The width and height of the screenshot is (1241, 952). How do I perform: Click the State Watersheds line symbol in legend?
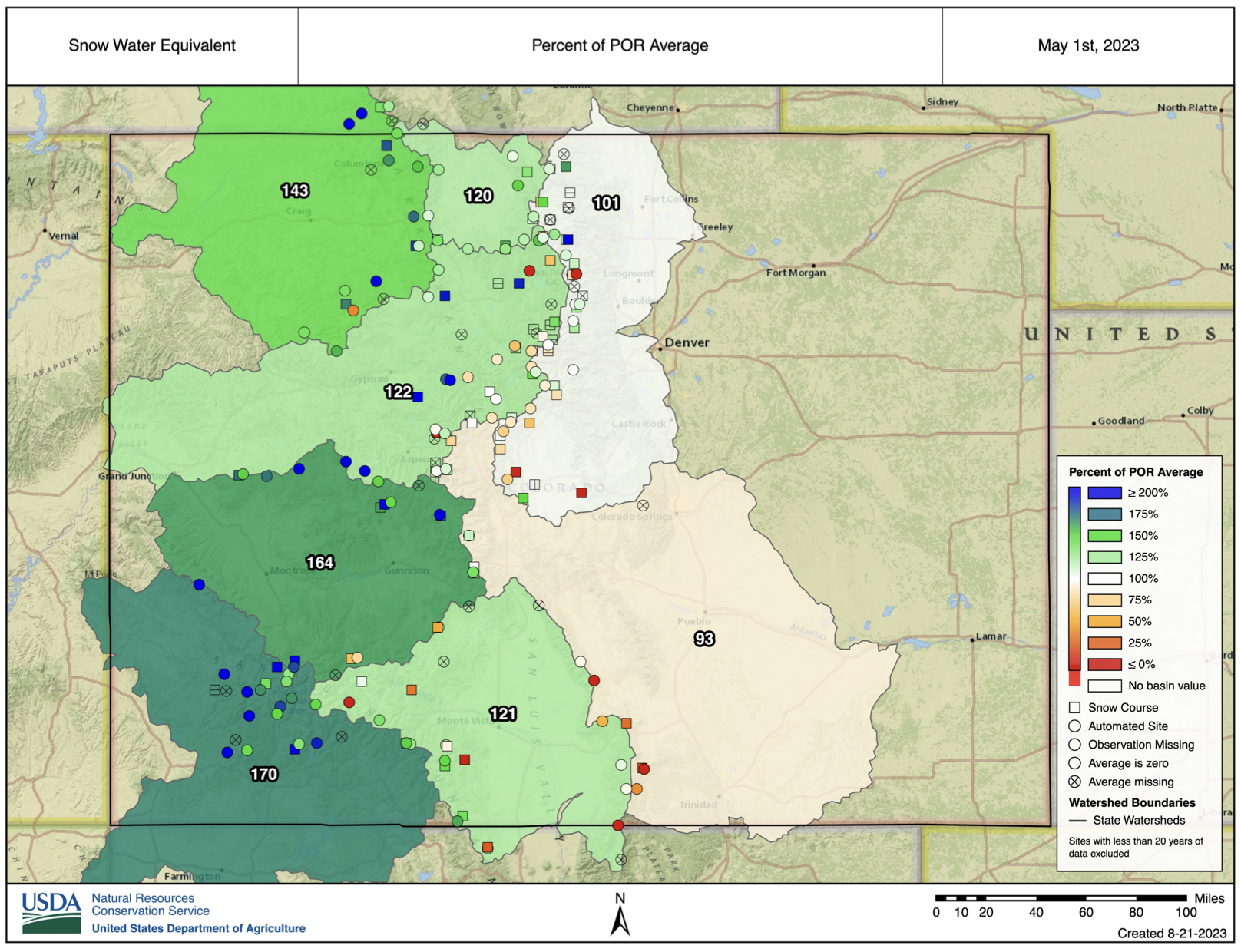(1077, 821)
